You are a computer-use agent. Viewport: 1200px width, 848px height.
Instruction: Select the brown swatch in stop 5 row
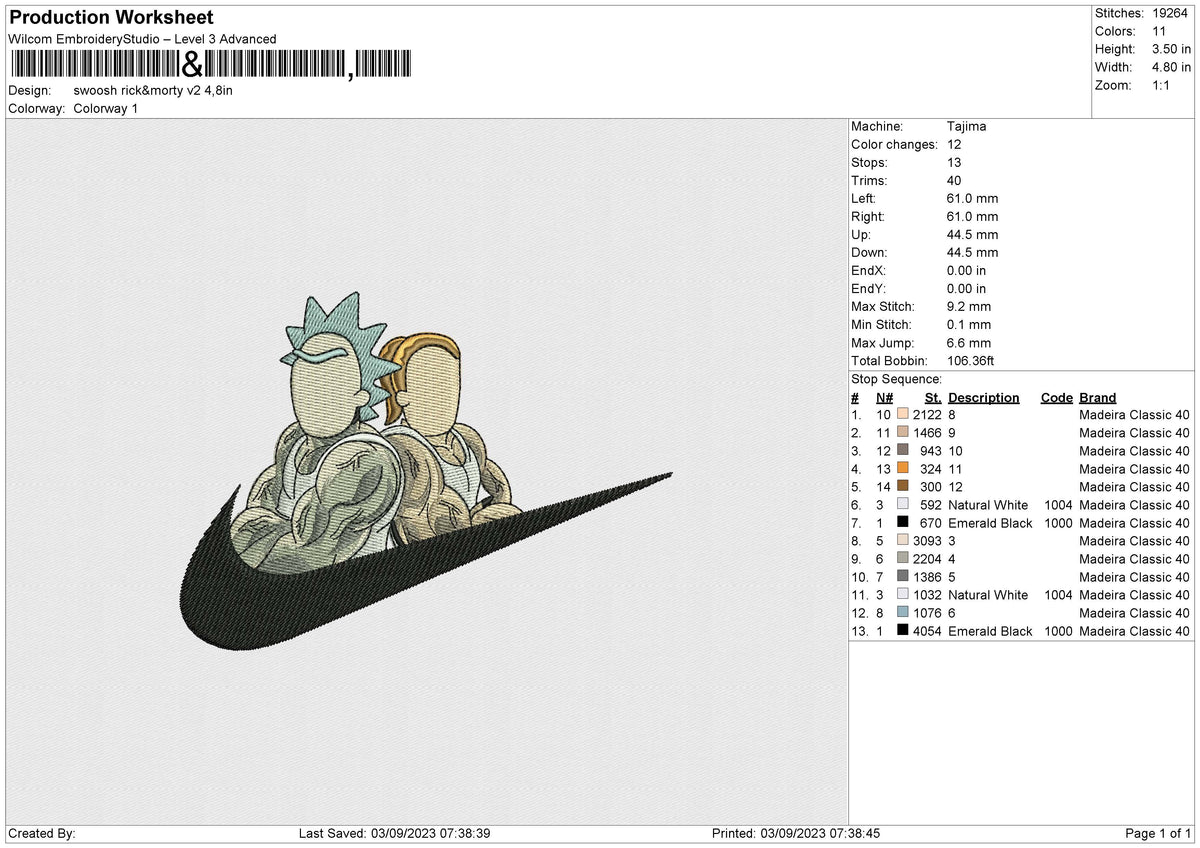(902, 486)
